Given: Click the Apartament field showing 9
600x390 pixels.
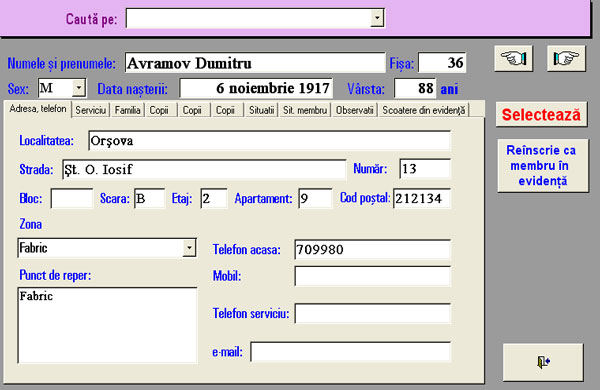Looking at the screenshot, I should (x=315, y=198).
